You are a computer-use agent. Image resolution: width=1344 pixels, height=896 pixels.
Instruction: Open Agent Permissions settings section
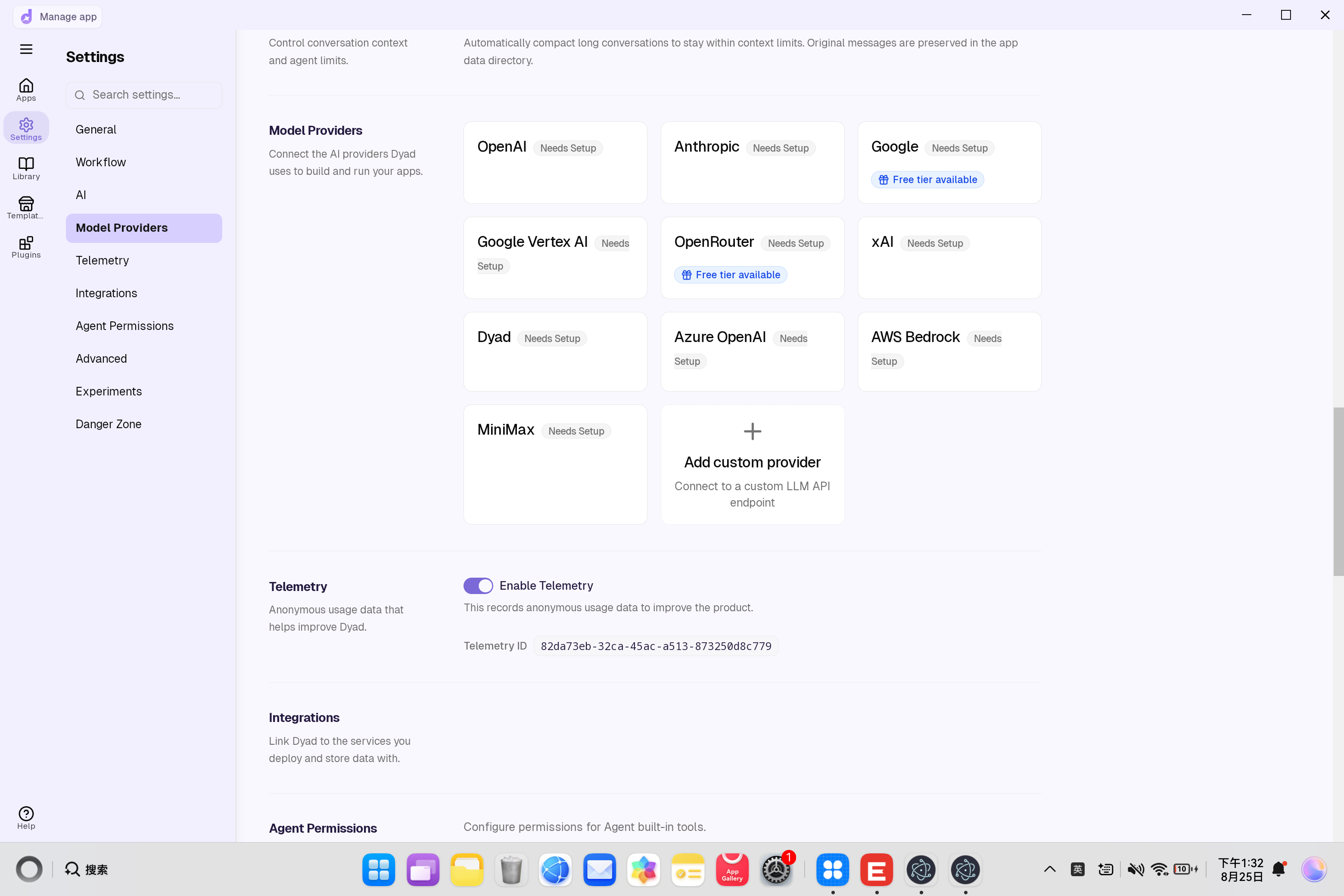pos(144,326)
